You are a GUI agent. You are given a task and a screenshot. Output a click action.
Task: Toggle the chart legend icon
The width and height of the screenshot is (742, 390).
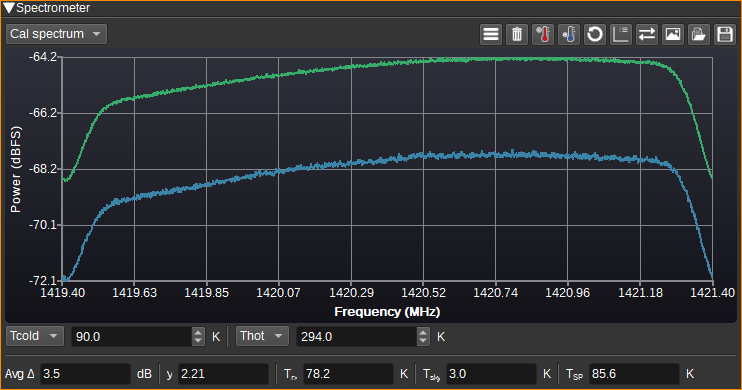(x=621, y=35)
